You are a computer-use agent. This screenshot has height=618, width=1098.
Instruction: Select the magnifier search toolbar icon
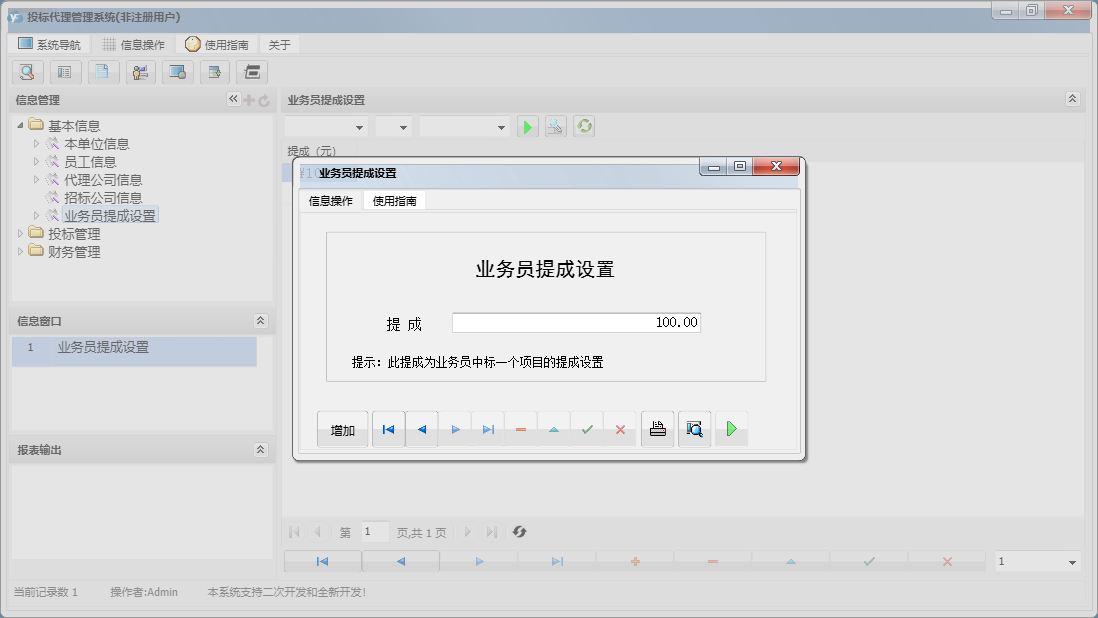click(x=27, y=72)
